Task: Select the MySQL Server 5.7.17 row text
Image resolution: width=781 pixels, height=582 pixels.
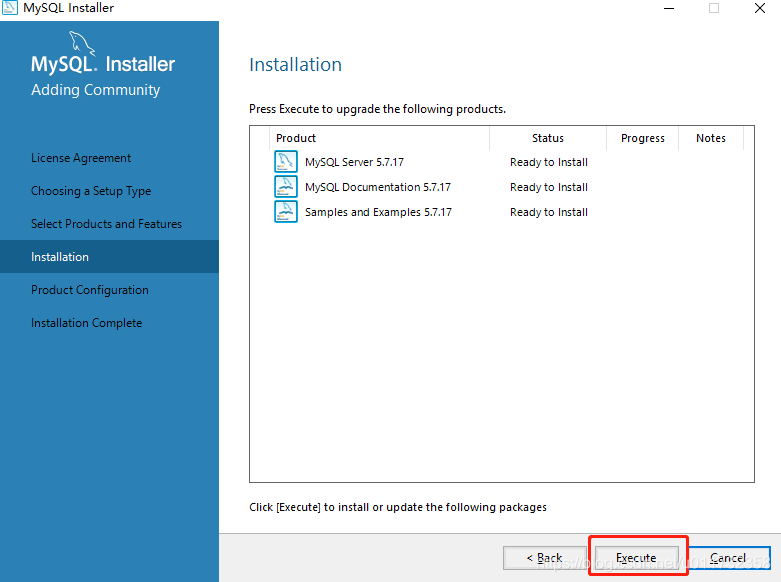Action: click(x=354, y=162)
